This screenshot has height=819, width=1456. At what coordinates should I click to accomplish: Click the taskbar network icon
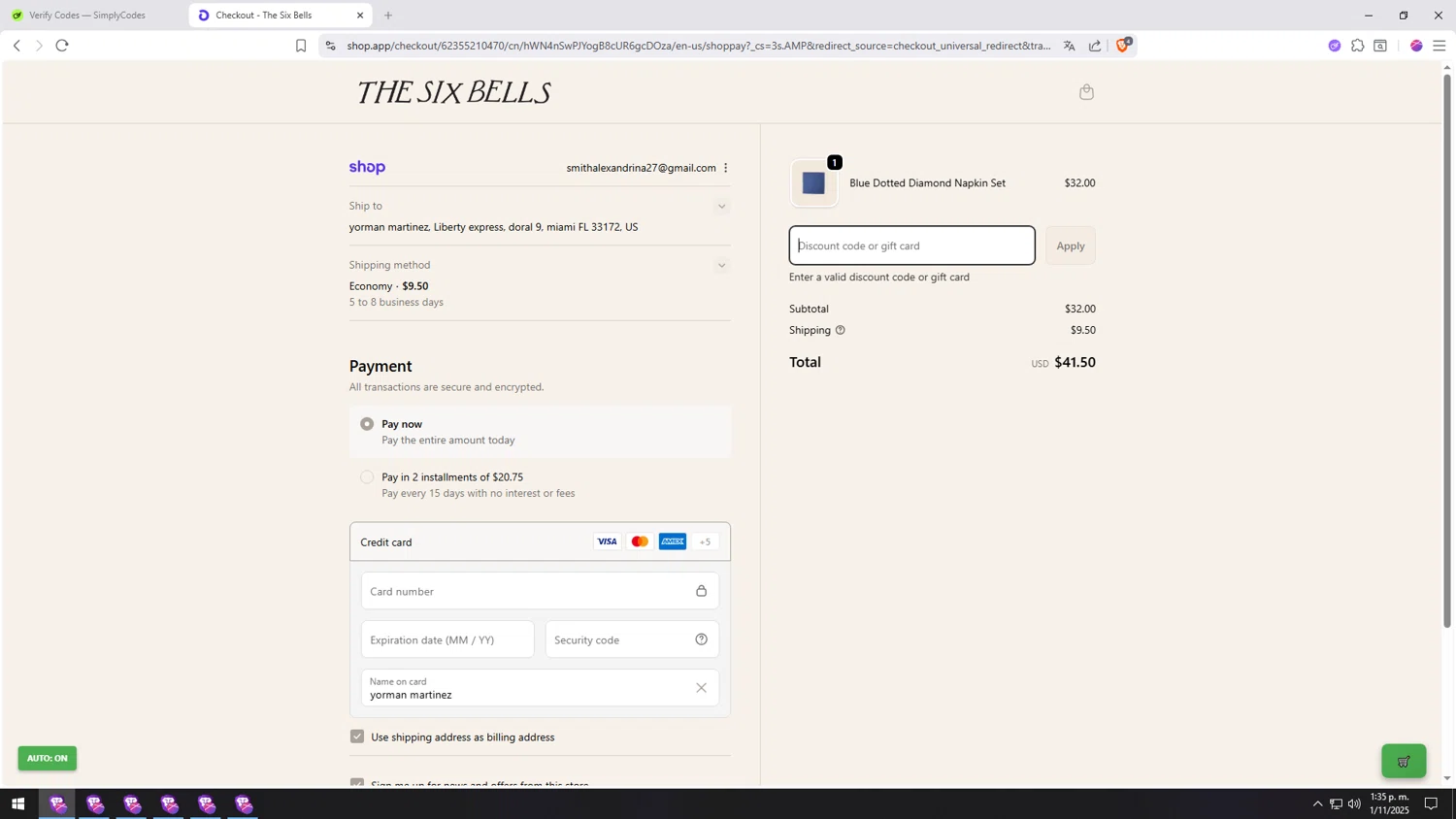coord(1336,804)
